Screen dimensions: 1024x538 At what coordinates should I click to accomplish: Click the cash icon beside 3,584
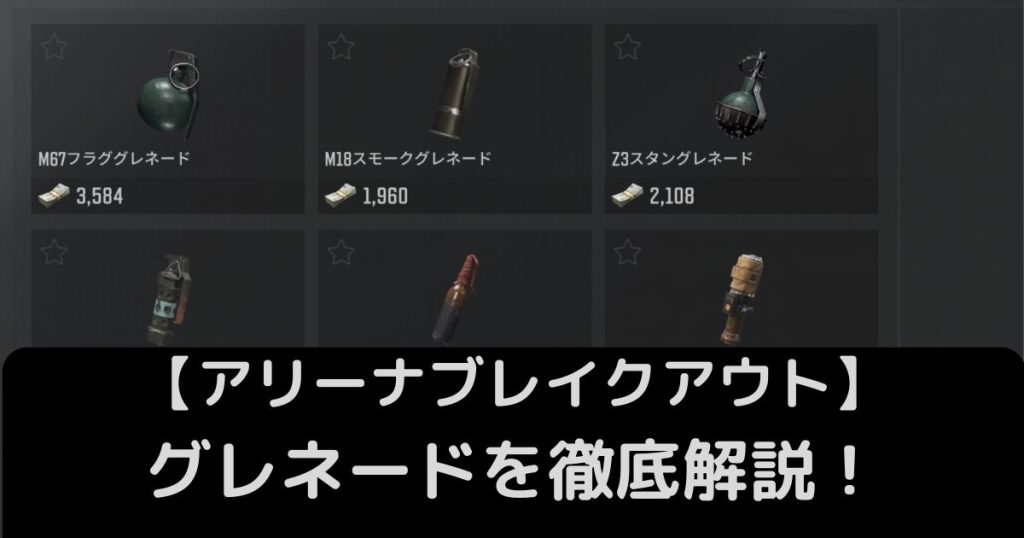(54, 195)
